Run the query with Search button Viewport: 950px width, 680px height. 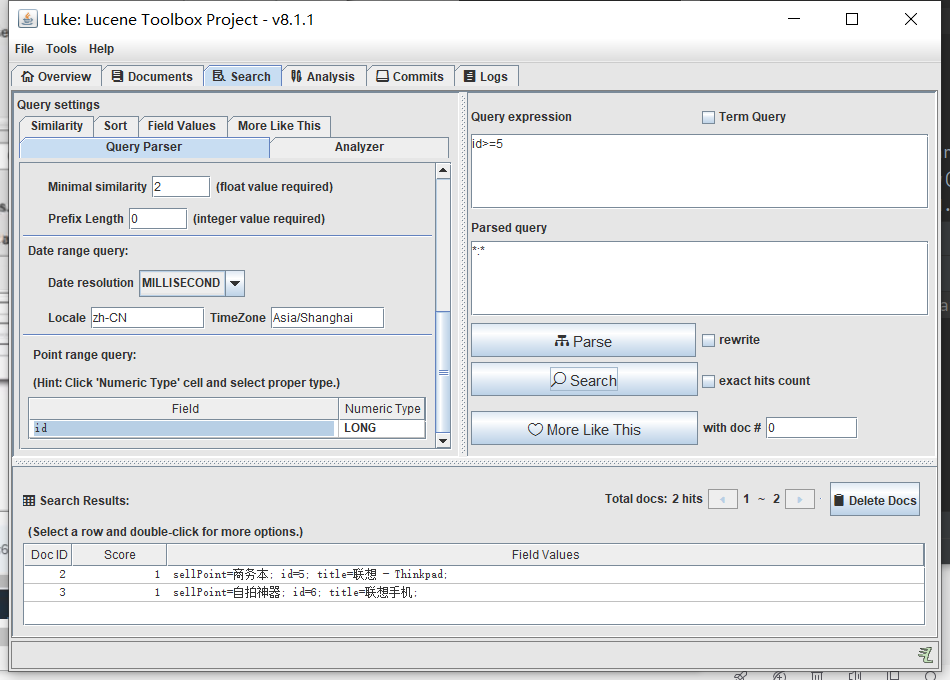point(584,380)
